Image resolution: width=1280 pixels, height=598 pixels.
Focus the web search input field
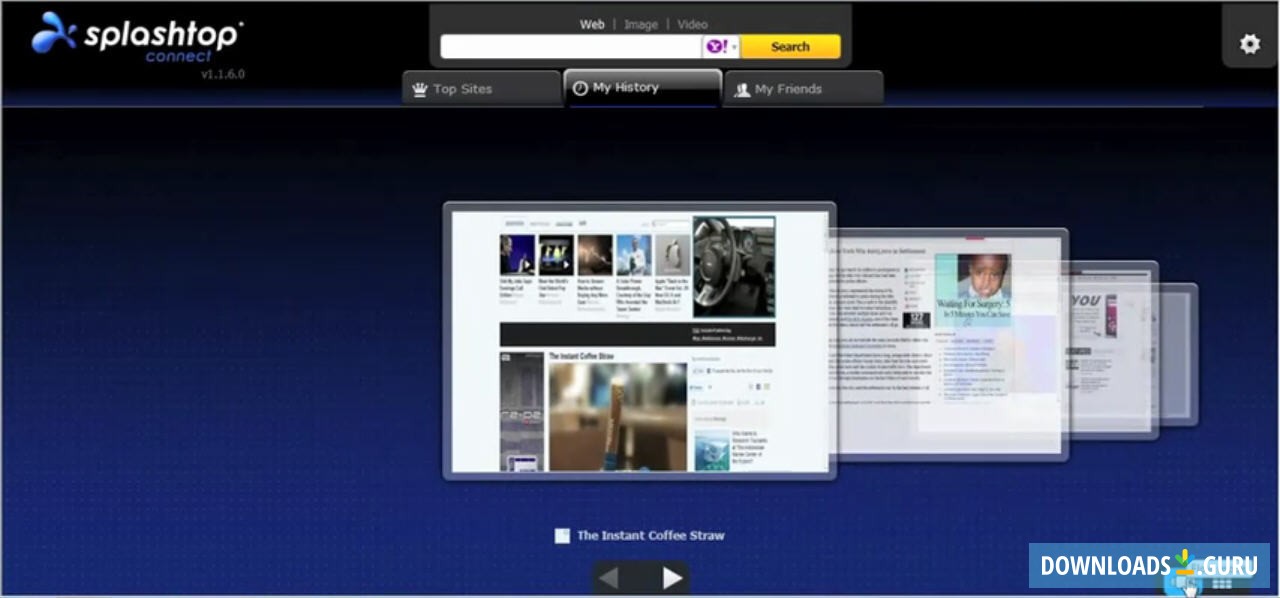point(571,47)
